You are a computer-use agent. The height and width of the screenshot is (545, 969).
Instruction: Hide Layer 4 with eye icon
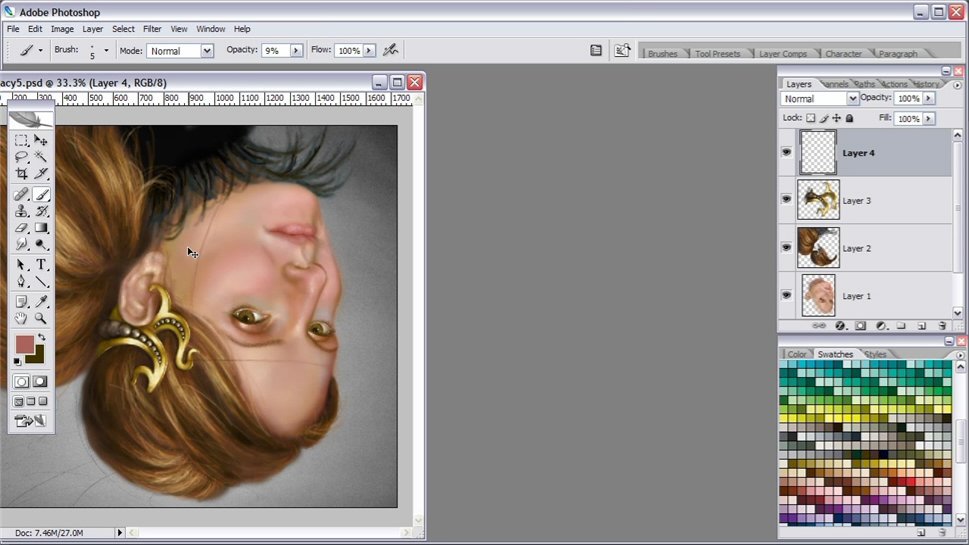pos(786,152)
